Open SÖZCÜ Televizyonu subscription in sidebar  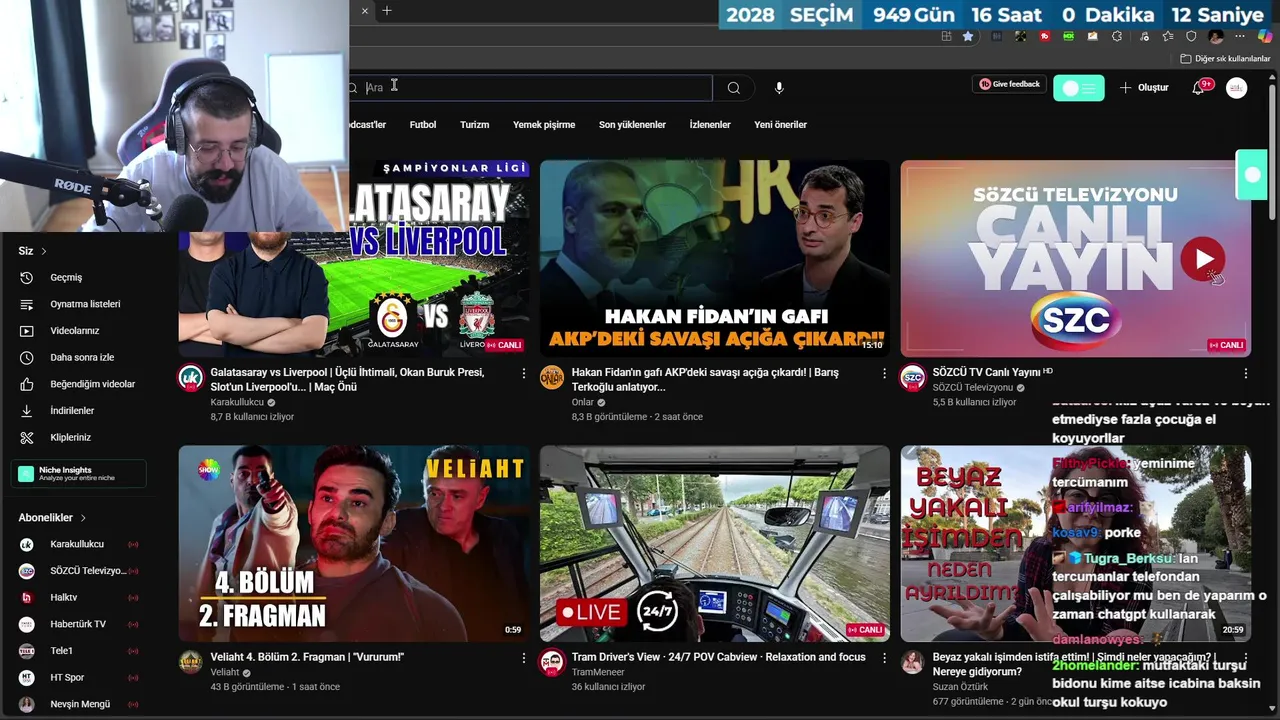pyautogui.click(x=78, y=571)
